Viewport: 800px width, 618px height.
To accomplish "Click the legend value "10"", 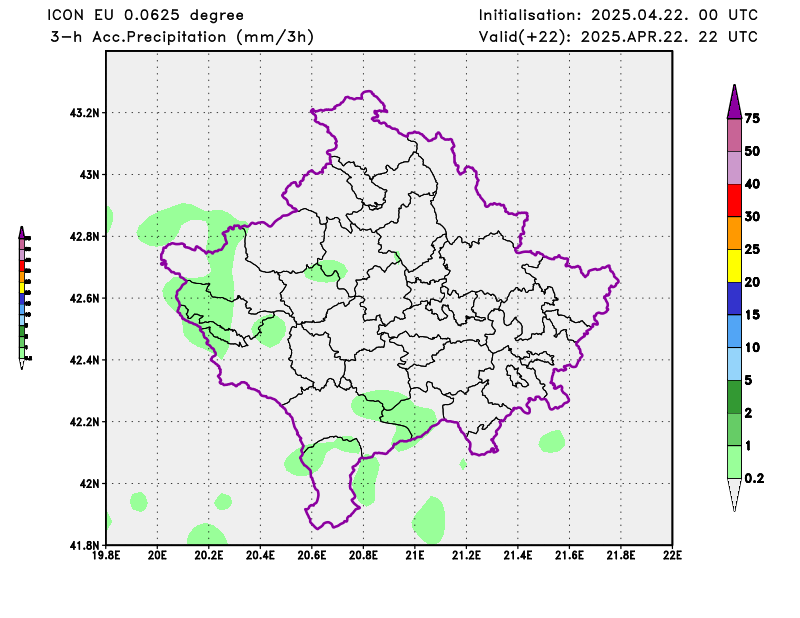I will tap(752, 348).
